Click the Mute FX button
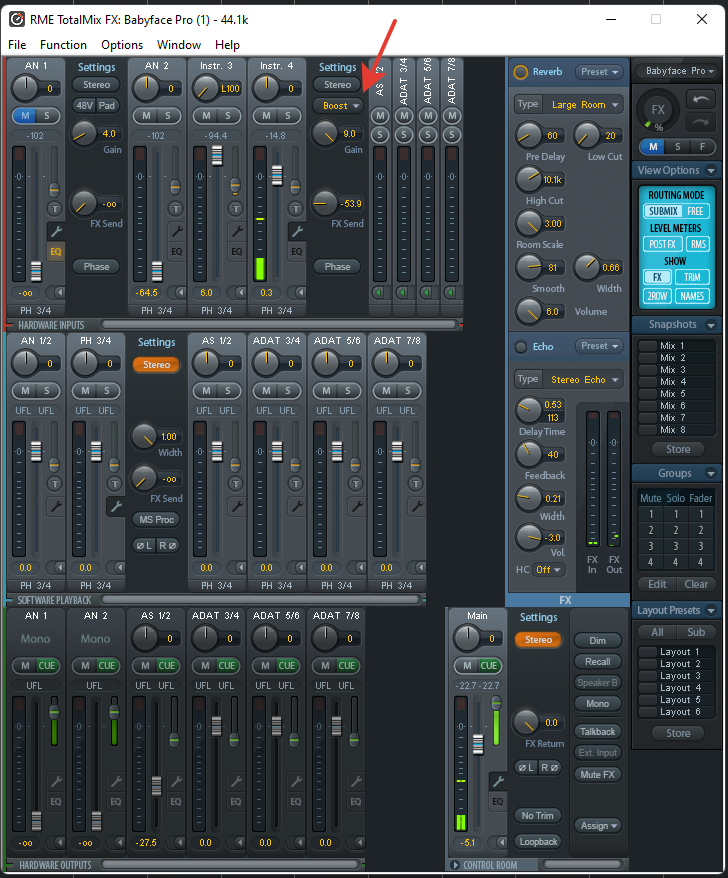This screenshot has width=728, height=878. pyautogui.click(x=598, y=775)
